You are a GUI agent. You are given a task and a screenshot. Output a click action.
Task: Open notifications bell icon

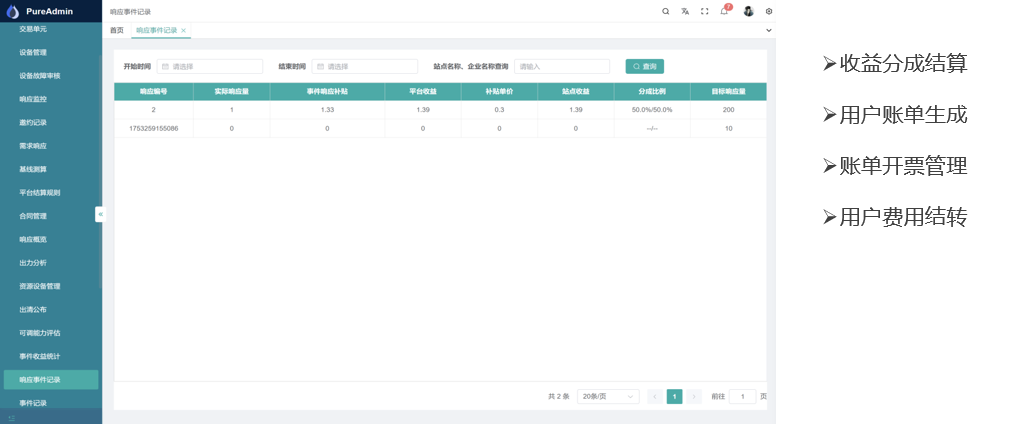[724, 11]
